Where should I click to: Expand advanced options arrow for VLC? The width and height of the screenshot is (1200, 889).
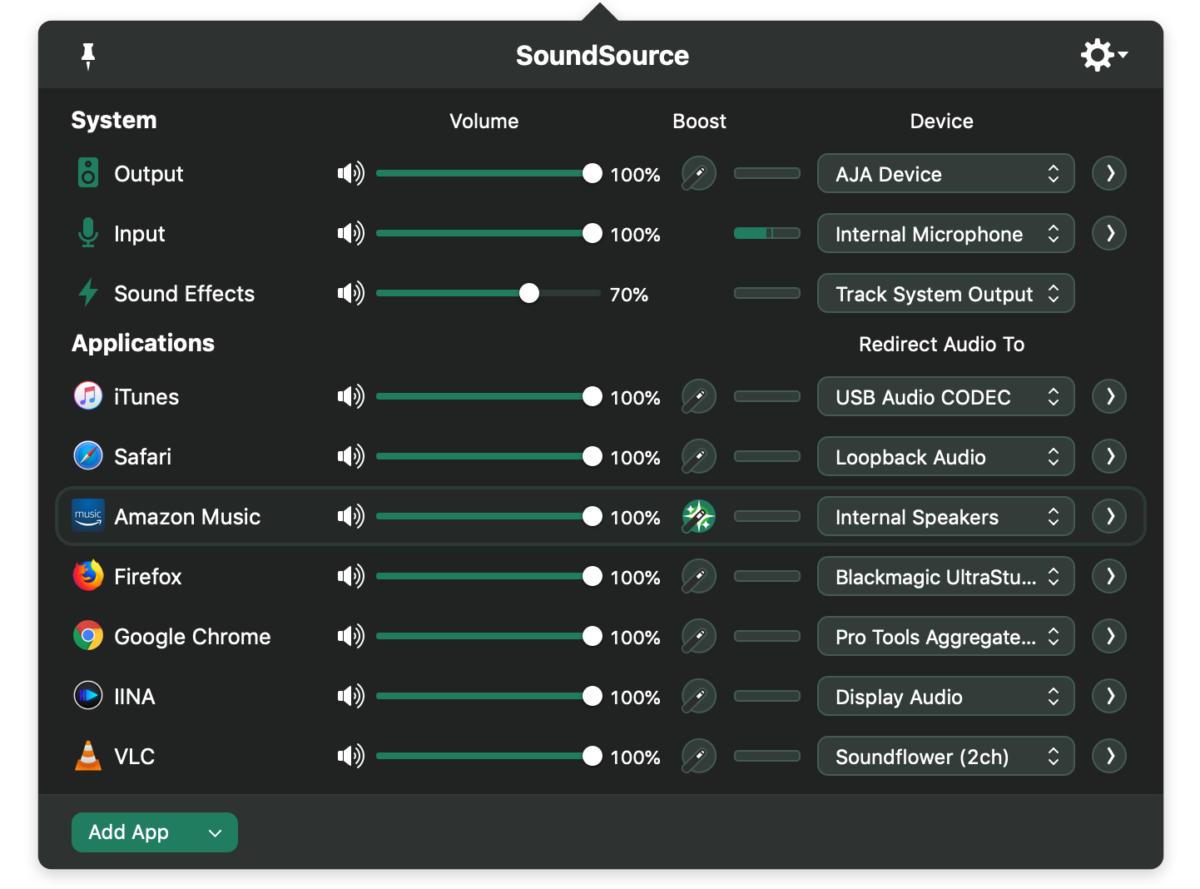[x=1109, y=756]
